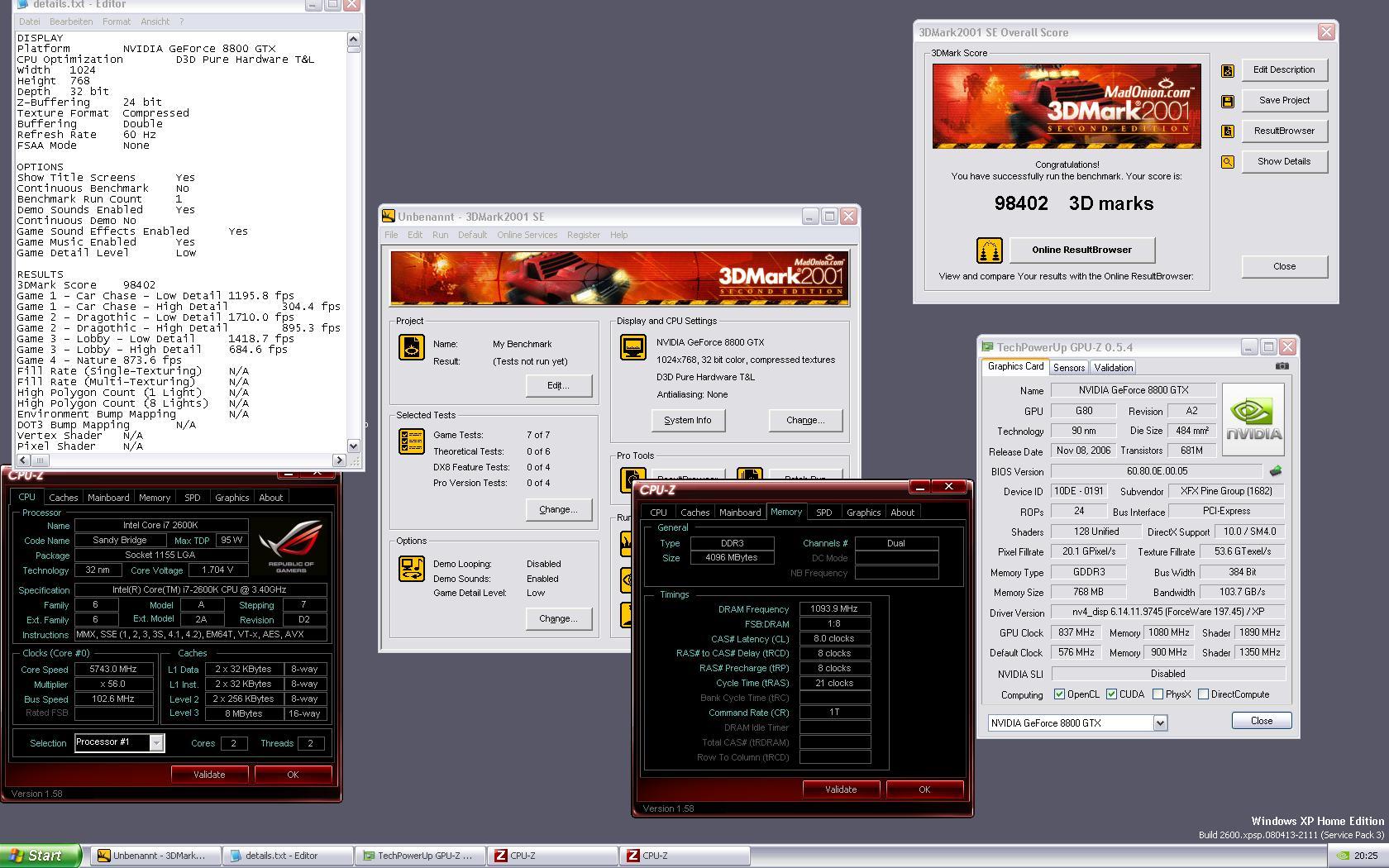Screen dimensions: 1389x868
Task: Open the Run menu in 3DMark2001
Action: click(440, 235)
